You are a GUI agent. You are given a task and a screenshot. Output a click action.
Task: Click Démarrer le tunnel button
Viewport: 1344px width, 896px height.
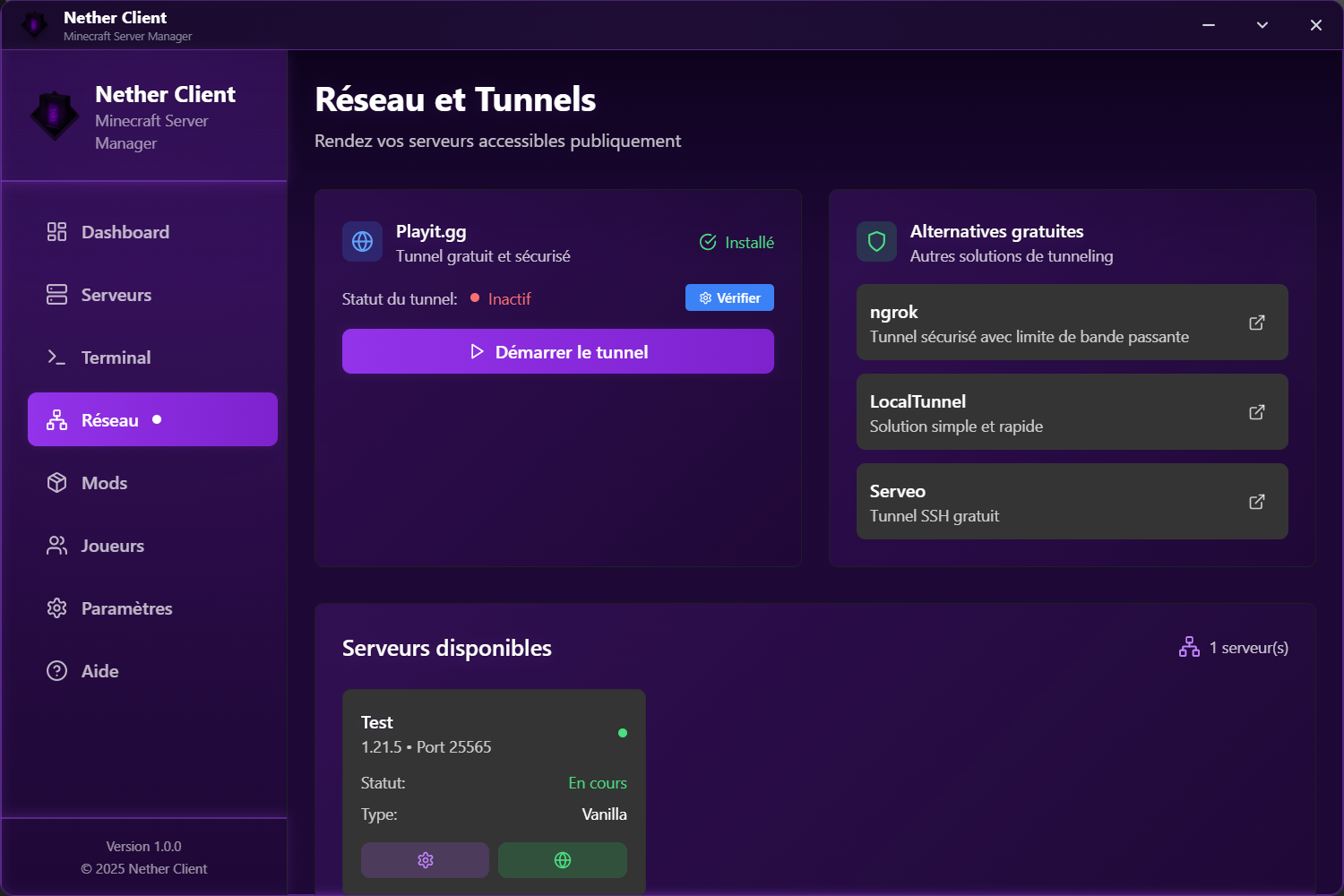[557, 351]
